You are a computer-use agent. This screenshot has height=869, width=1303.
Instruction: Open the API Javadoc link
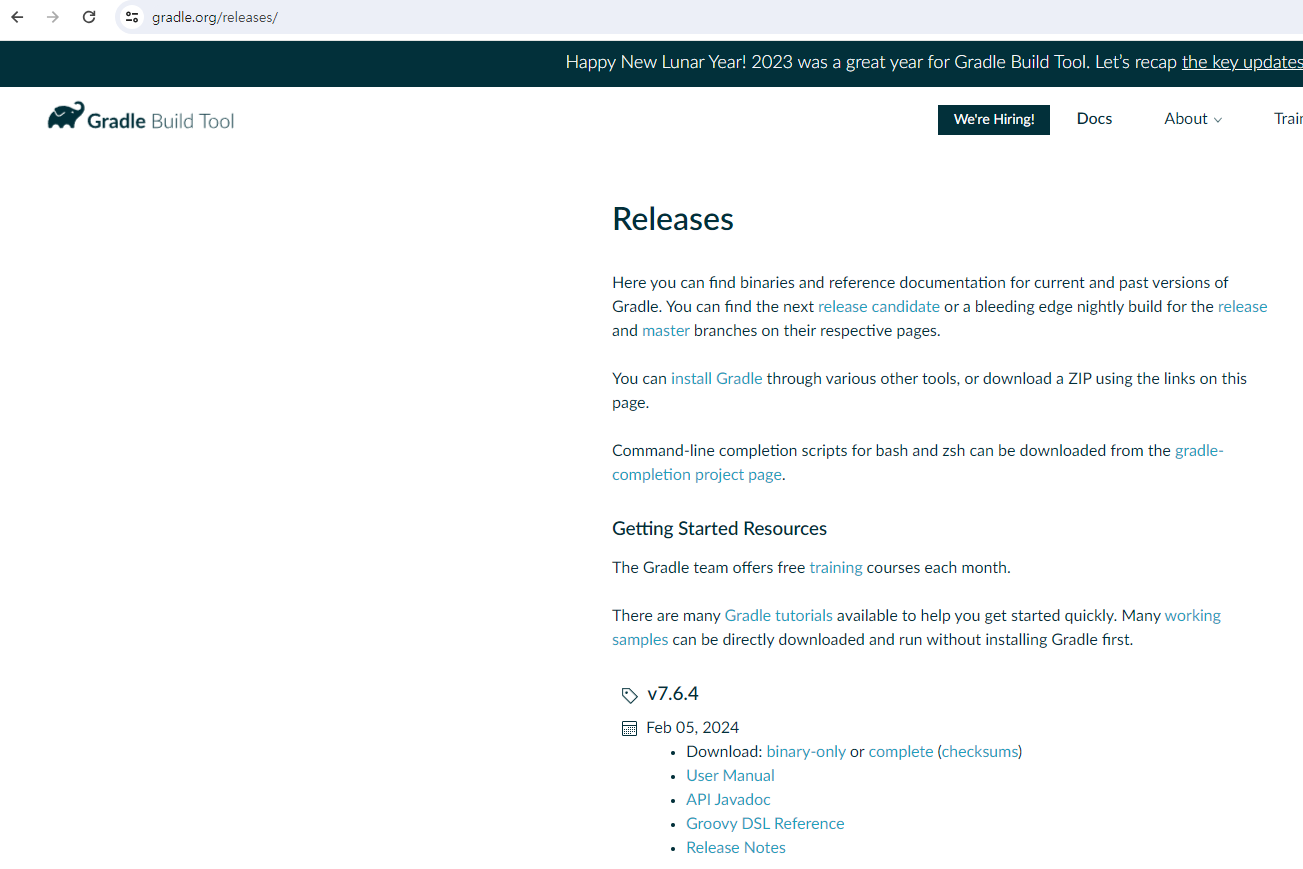pyautogui.click(x=728, y=799)
